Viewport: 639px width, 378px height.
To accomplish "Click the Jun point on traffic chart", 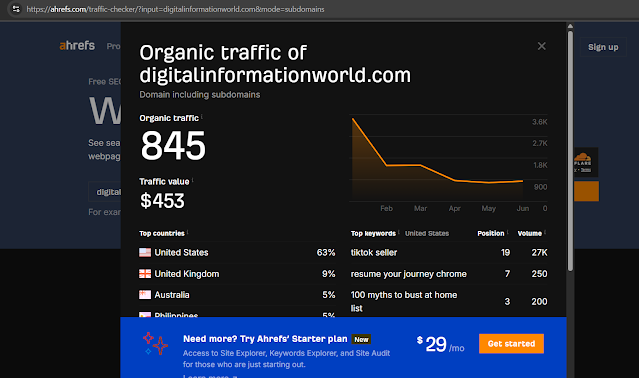I will pyautogui.click(x=522, y=181).
